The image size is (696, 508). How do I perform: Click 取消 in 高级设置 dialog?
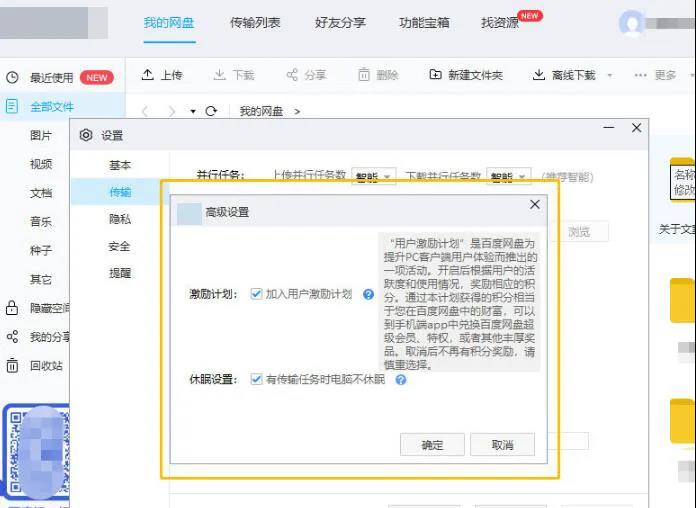pyautogui.click(x=502, y=444)
